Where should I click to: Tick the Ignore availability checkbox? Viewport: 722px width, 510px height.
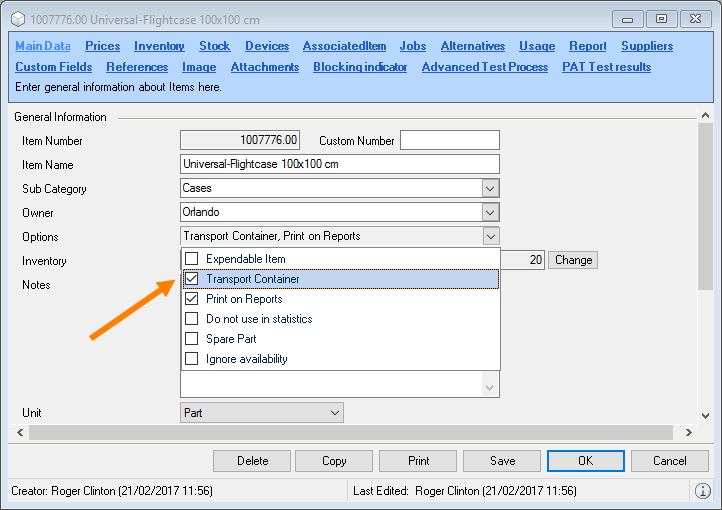click(192, 359)
